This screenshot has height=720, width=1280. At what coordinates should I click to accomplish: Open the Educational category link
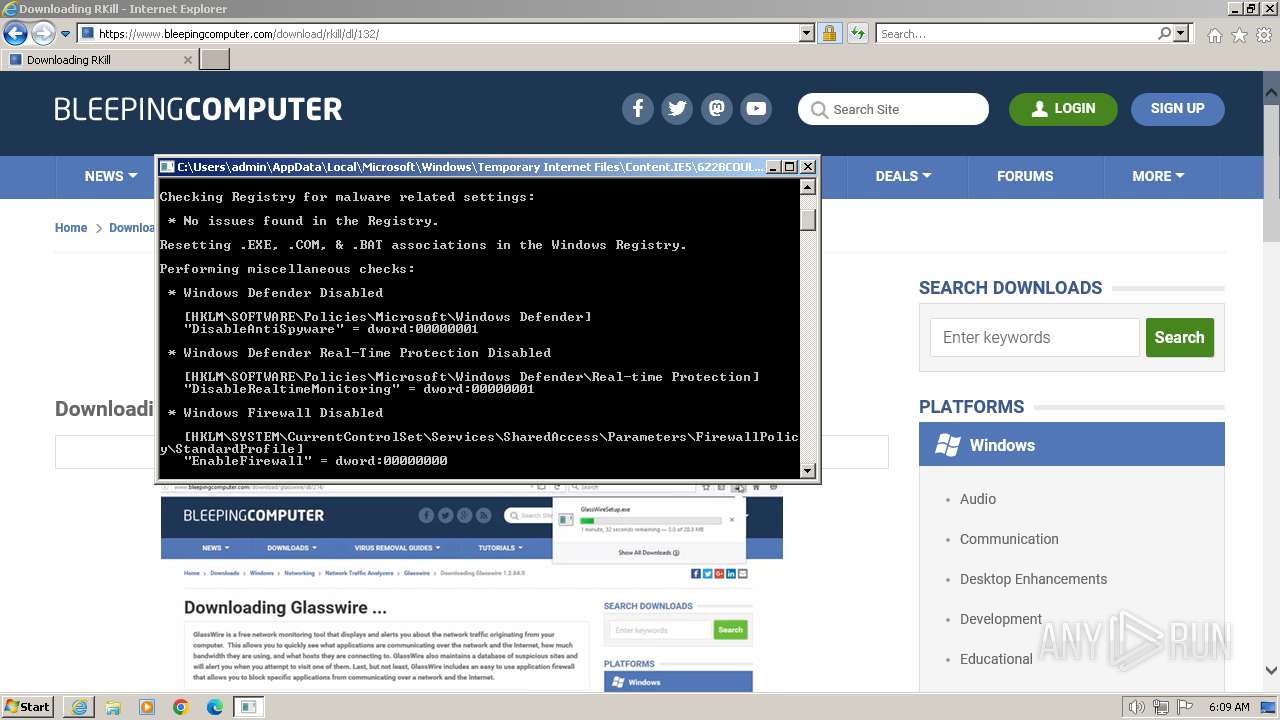(996, 659)
